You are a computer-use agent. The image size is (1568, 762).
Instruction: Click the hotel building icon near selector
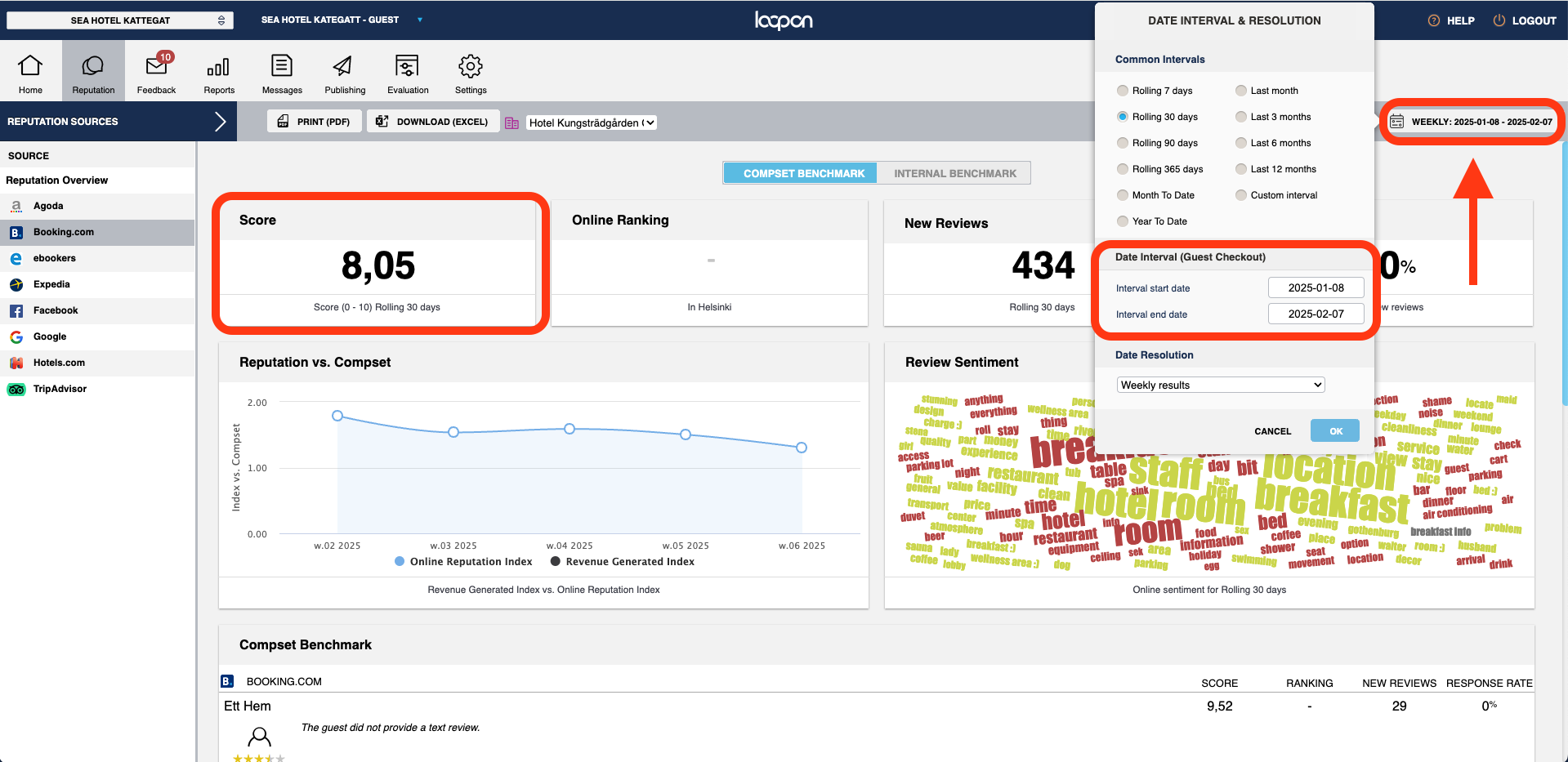pos(512,123)
